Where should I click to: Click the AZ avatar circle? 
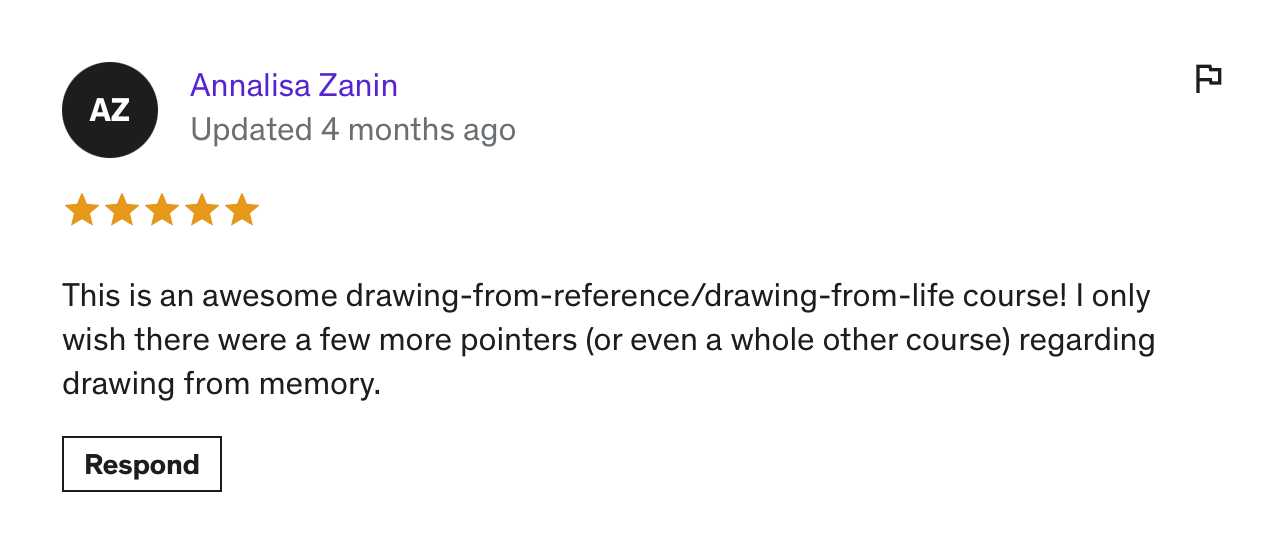[110, 110]
